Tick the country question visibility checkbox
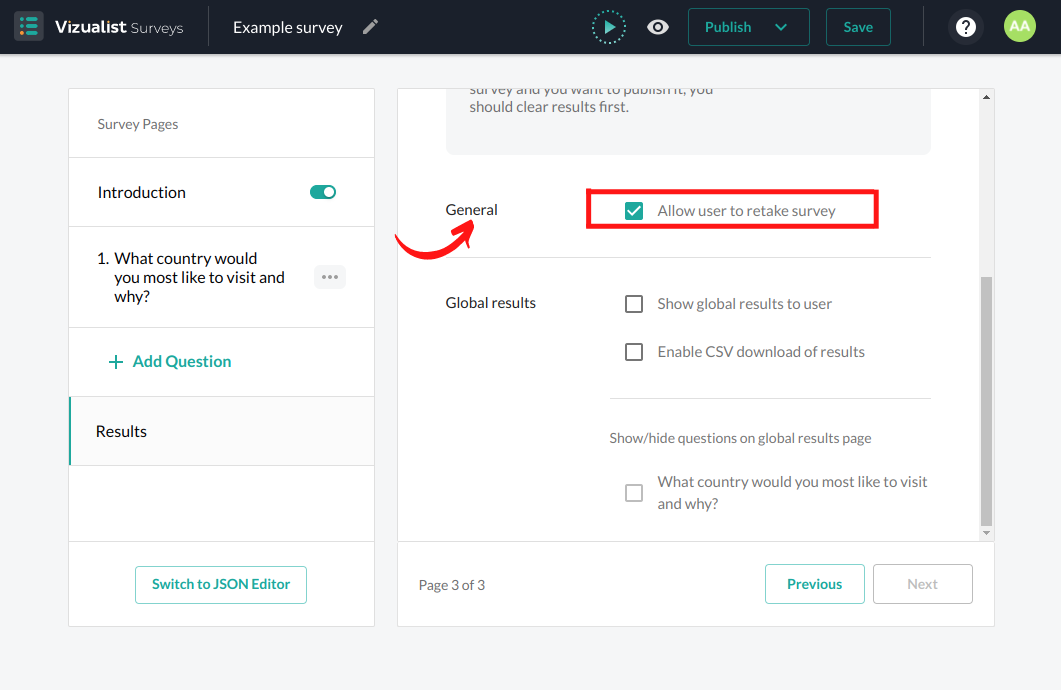1061x690 pixels. pyautogui.click(x=634, y=493)
